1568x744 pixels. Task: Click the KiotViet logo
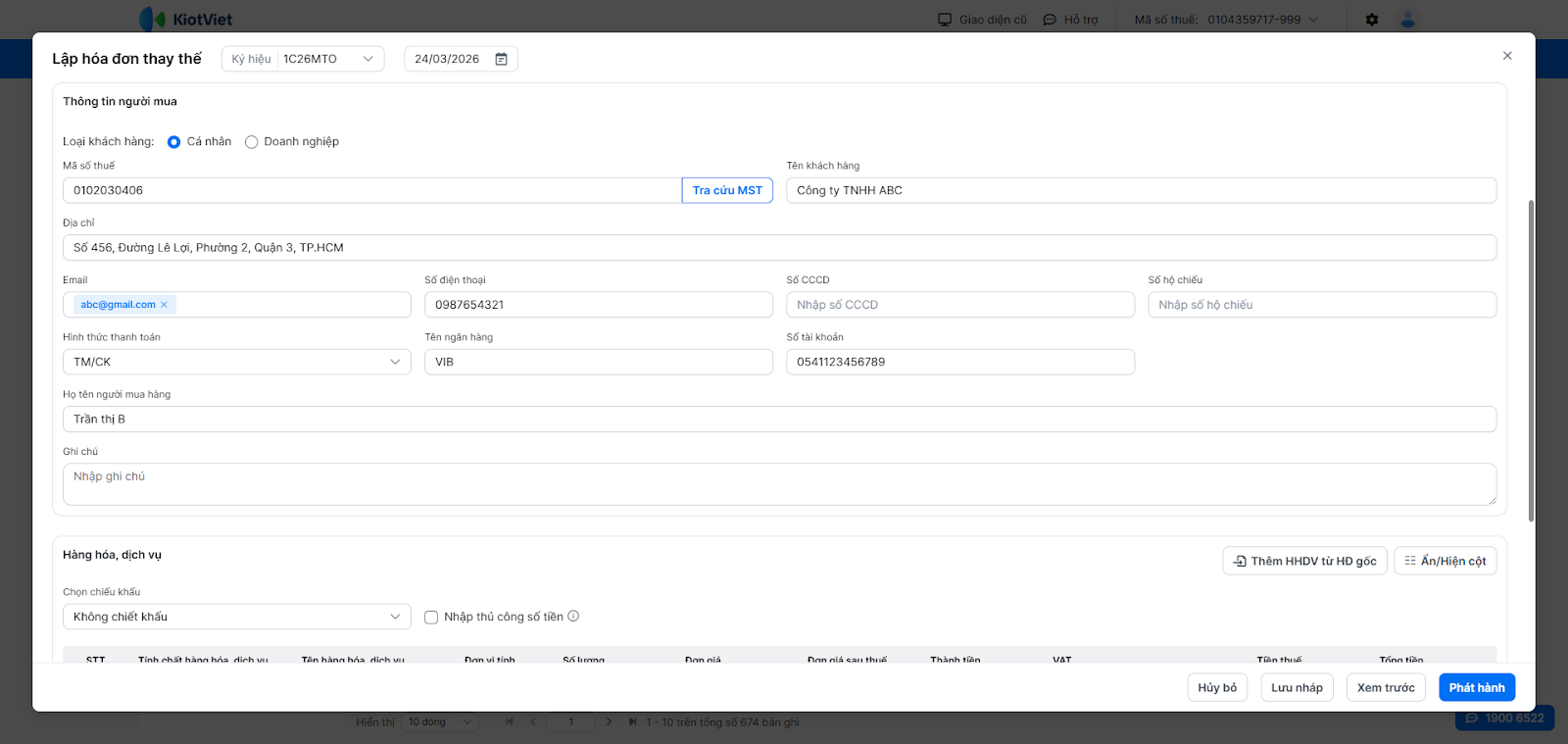coord(186,20)
